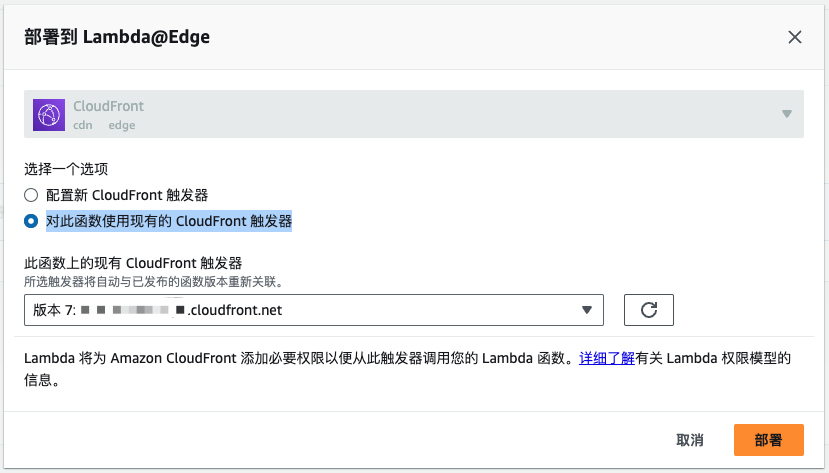Viewport: 829px width, 473px height.
Task: Click the highlighted 对此函数使用现有的 CloudFront 触发器 label text
Action: pyautogui.click(x=168, y=221)
